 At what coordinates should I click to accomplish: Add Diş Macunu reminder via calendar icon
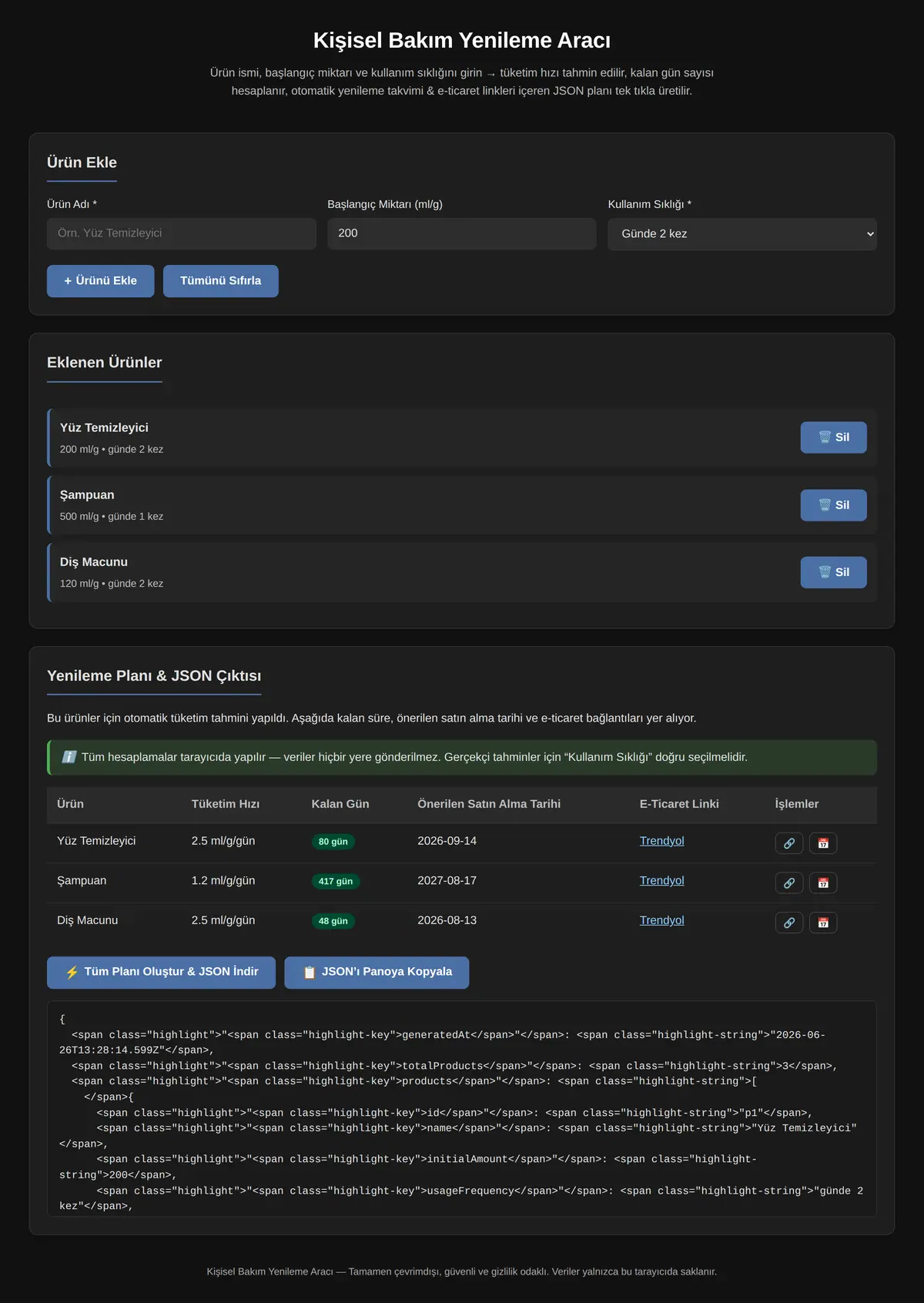823,923
